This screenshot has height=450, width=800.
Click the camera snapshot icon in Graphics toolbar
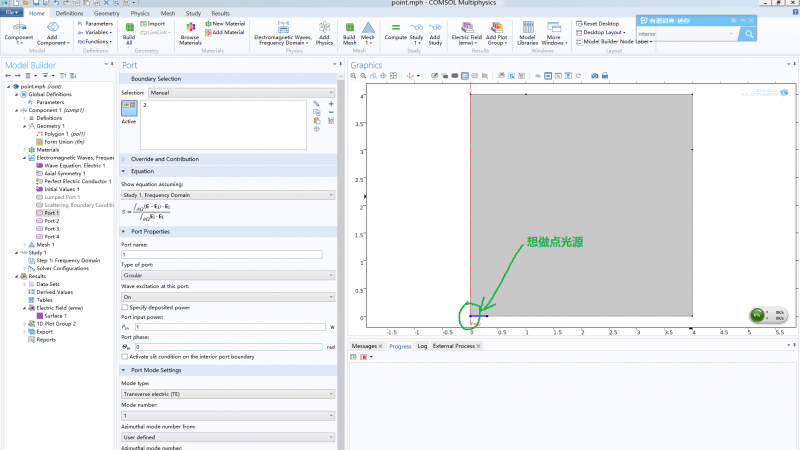tap(594, 76)
